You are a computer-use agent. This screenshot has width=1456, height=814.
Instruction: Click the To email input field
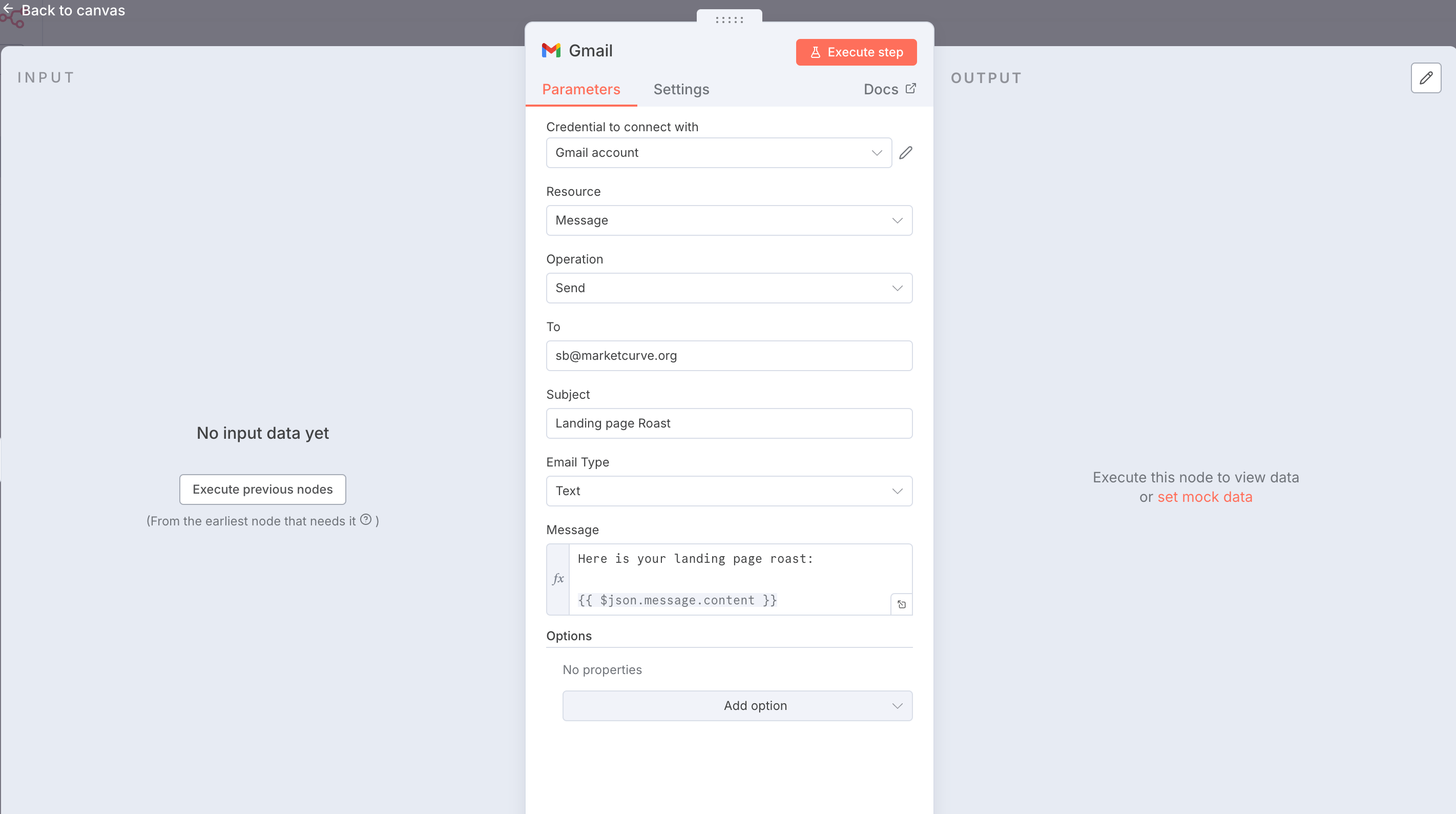pos(729,356)
